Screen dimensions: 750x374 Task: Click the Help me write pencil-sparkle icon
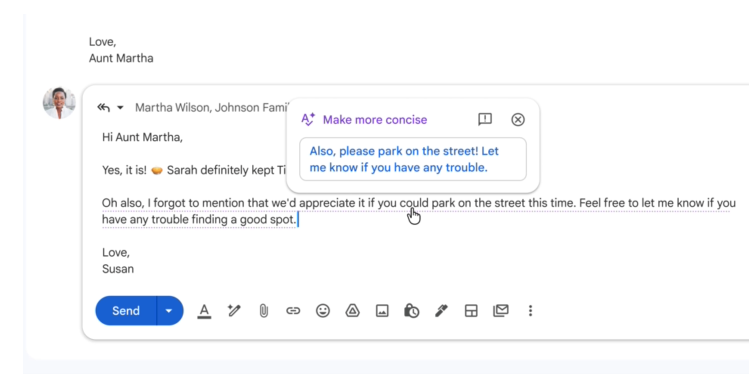coord(234,311)
